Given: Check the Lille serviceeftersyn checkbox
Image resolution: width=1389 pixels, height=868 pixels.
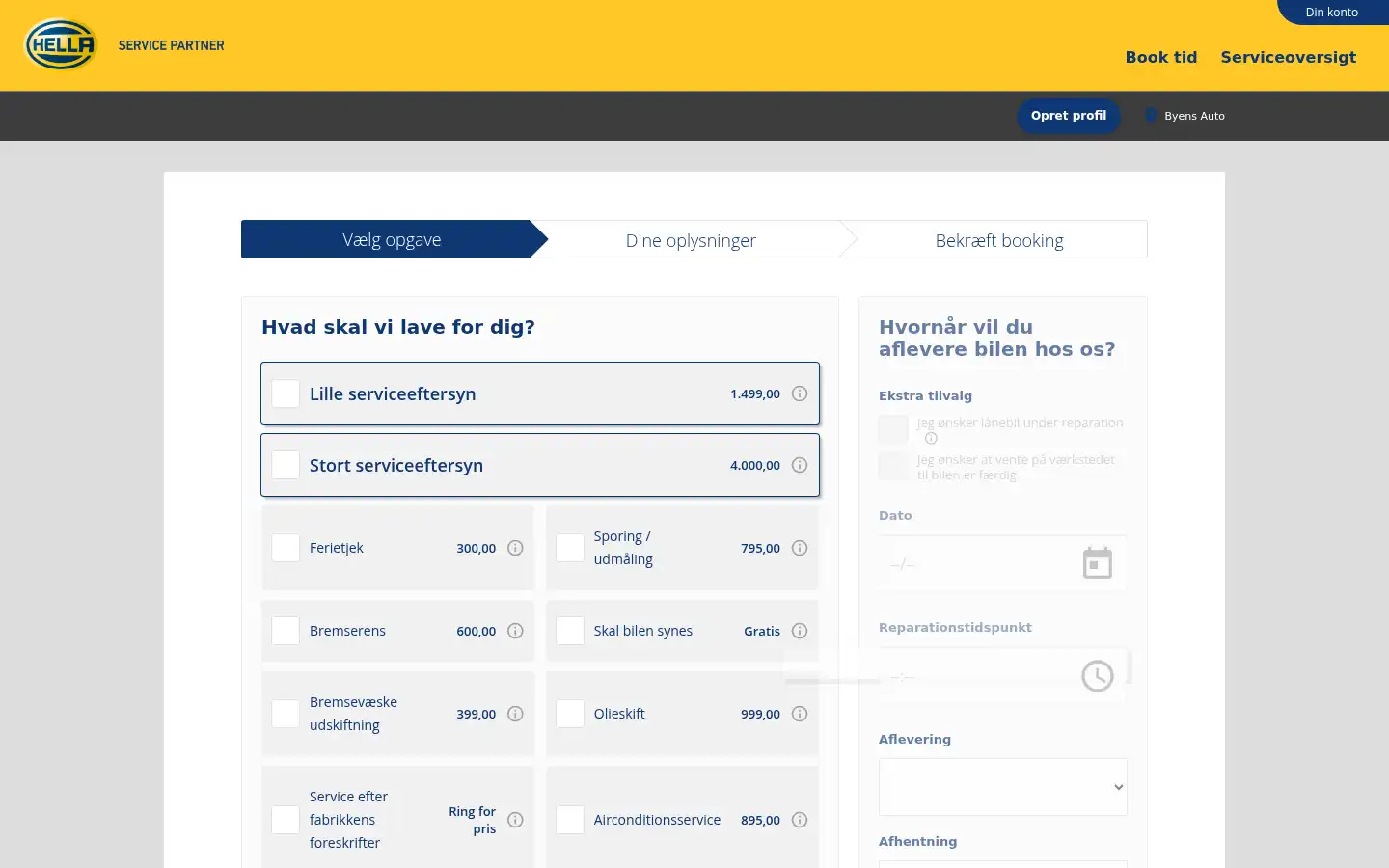Looking at the screenshot, I should tap(286, 393).
